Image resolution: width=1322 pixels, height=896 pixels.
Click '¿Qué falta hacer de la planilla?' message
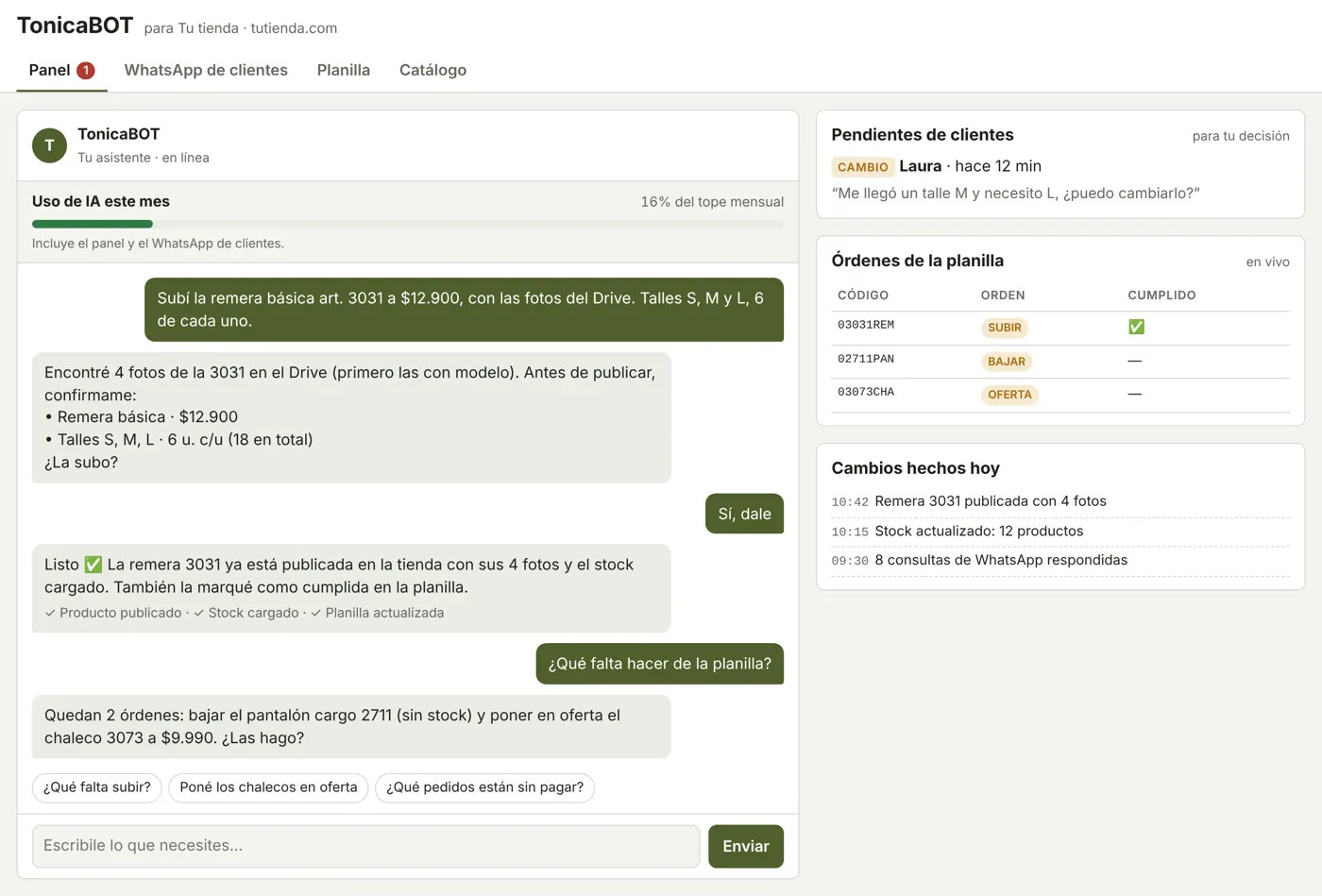click(660, 664)
